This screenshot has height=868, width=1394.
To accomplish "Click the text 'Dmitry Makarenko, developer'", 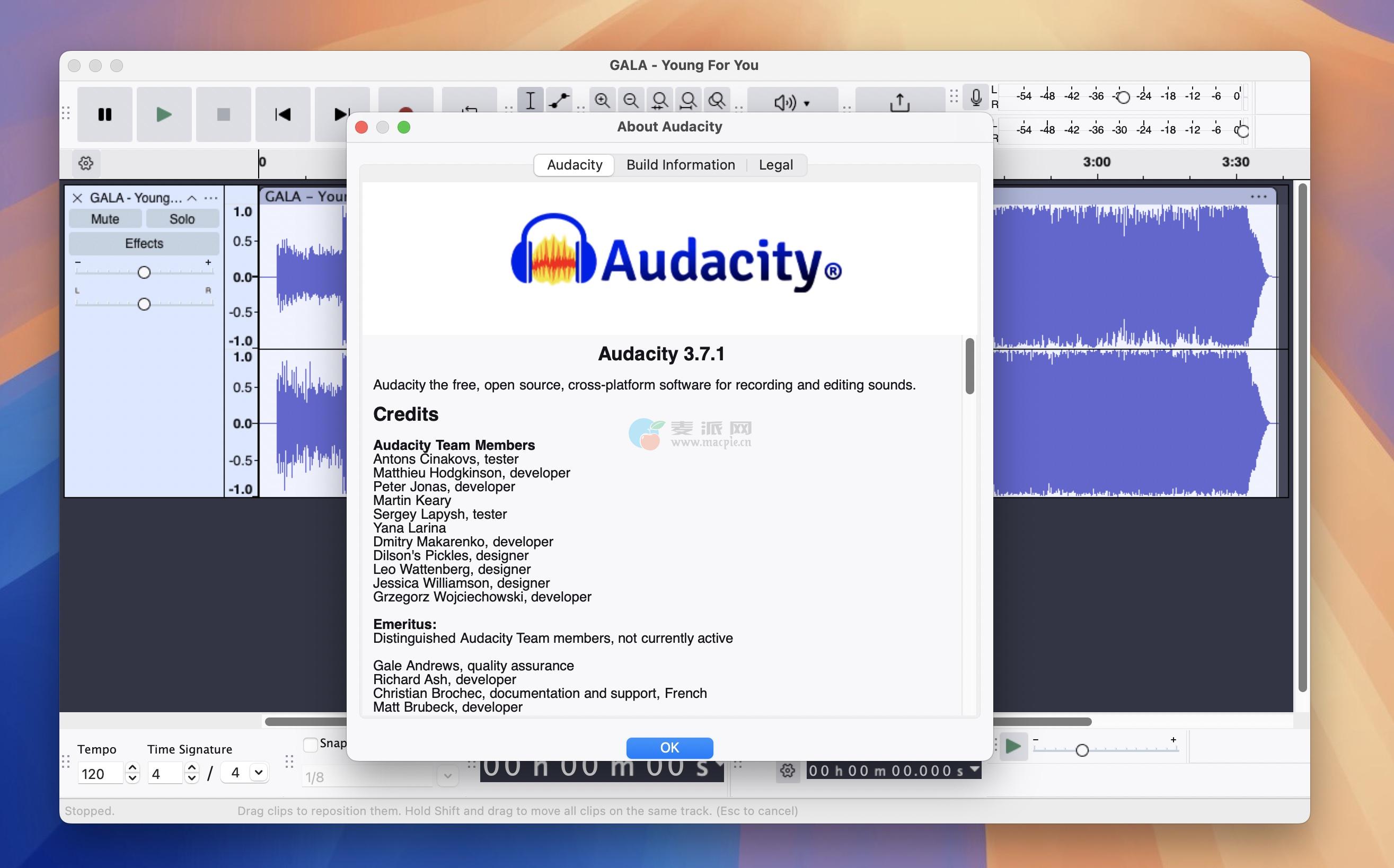I will (x=463, y=542).
